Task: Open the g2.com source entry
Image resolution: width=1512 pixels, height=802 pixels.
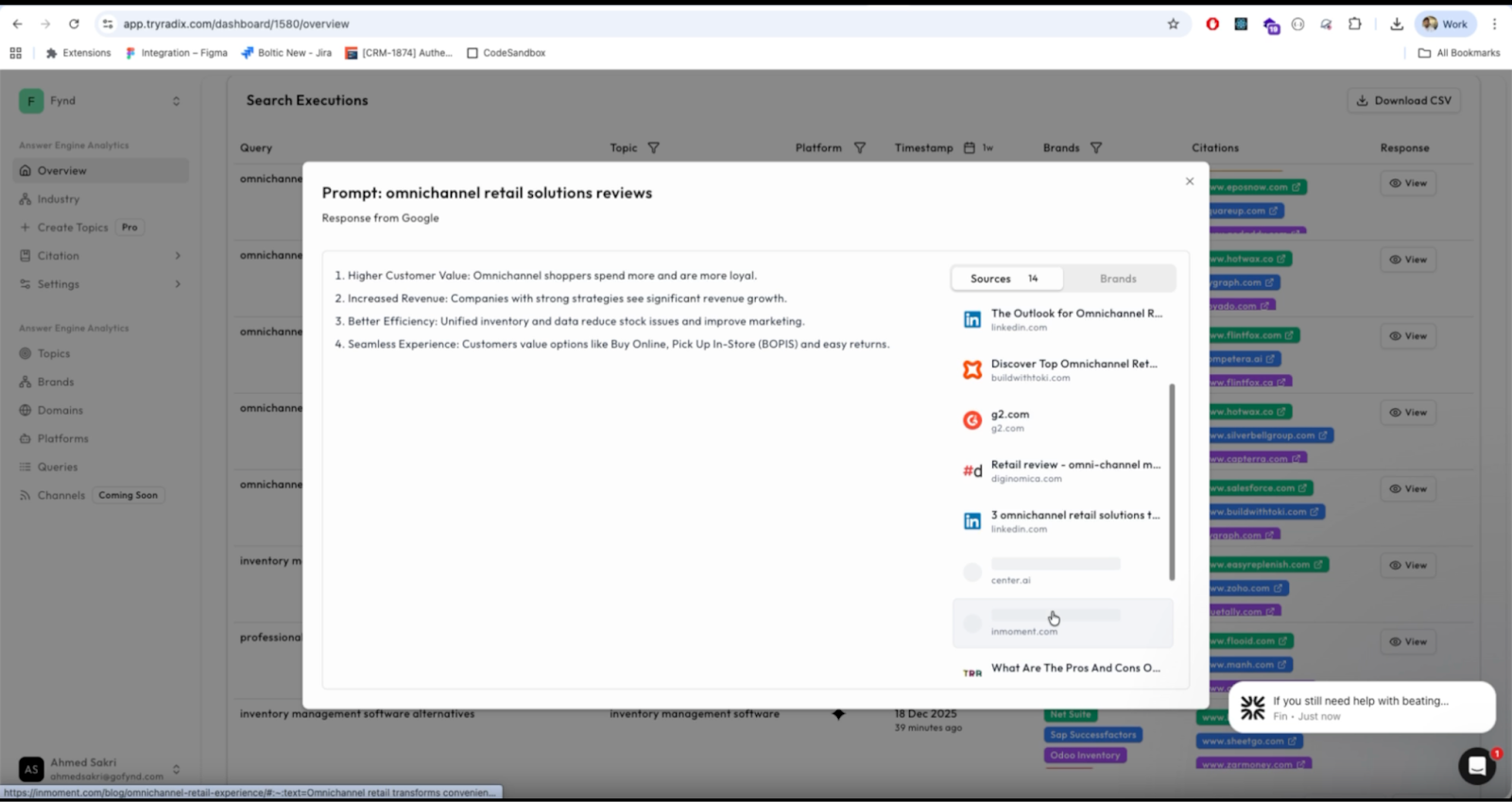Action: tap(1063, 420)
